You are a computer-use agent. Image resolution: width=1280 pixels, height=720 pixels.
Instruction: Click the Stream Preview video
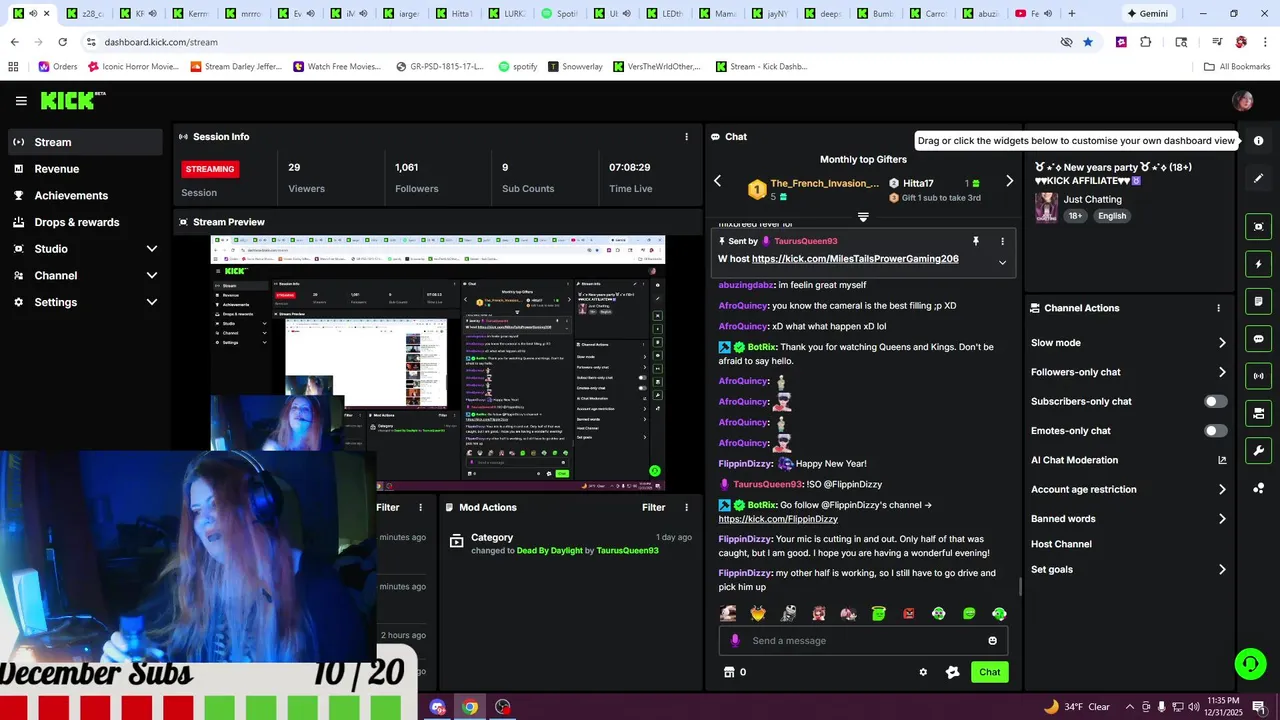point(438,364)
